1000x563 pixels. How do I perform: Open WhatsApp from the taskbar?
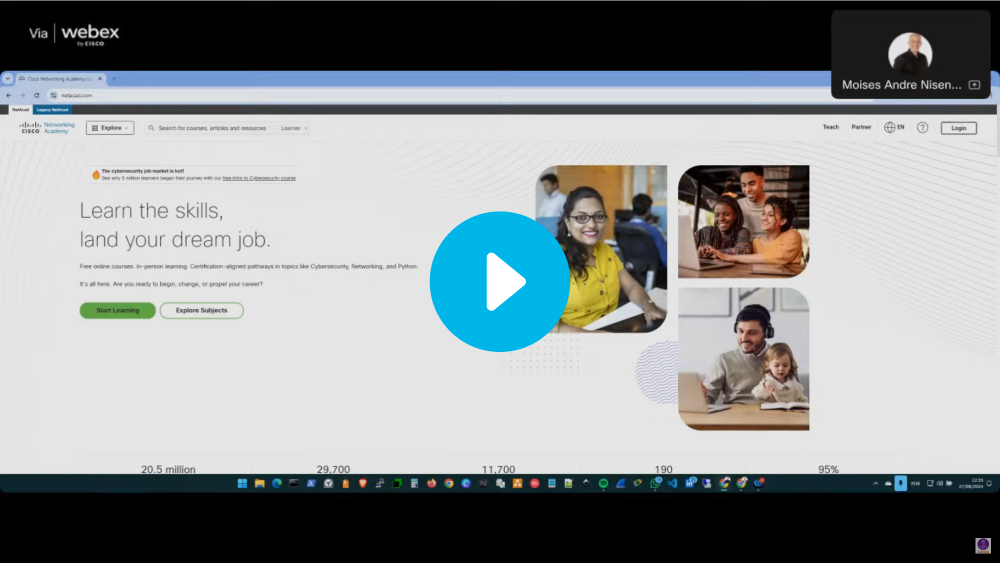(655, 483)
